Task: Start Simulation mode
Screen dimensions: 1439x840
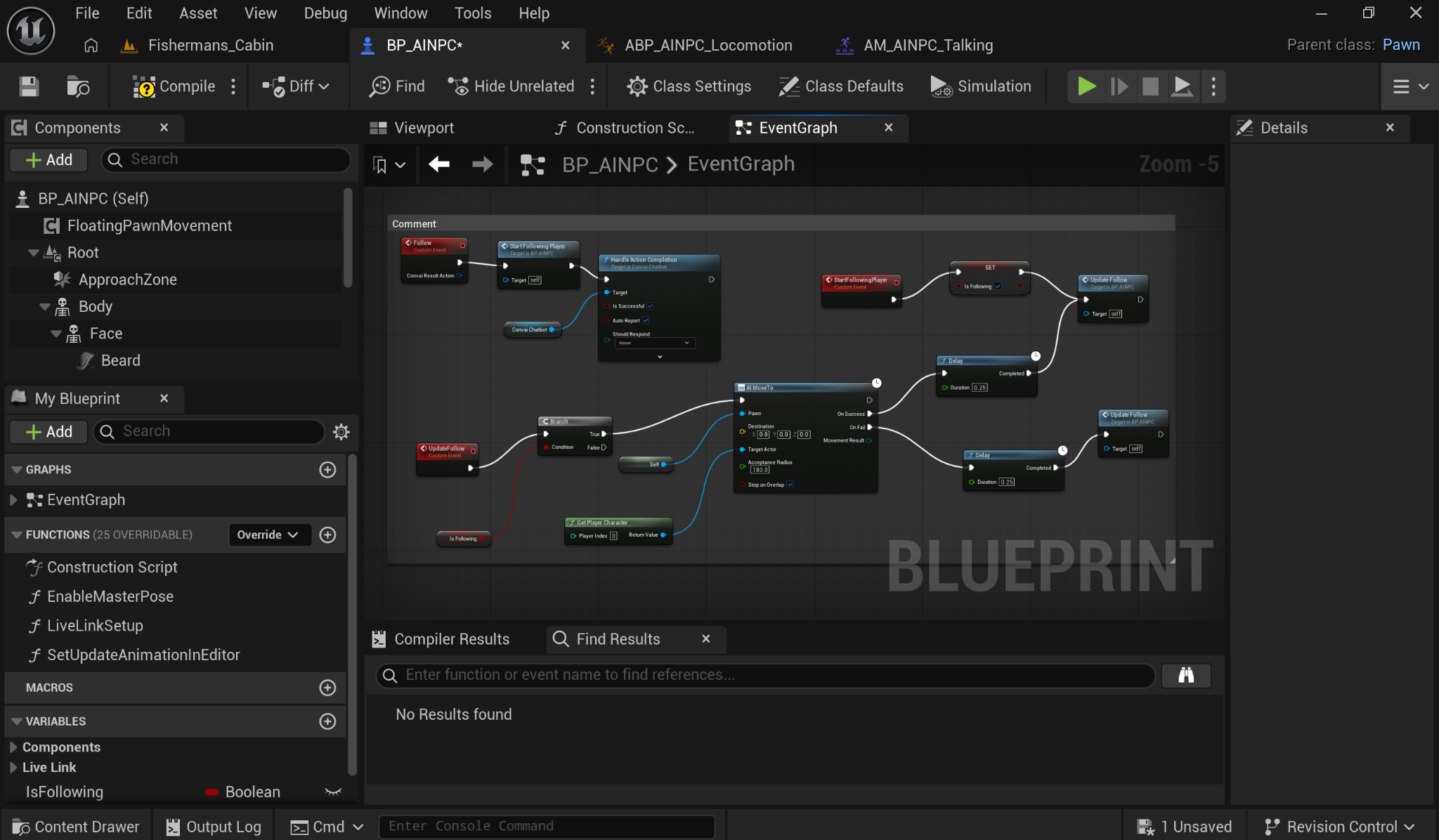Action: tap(982, 86)
